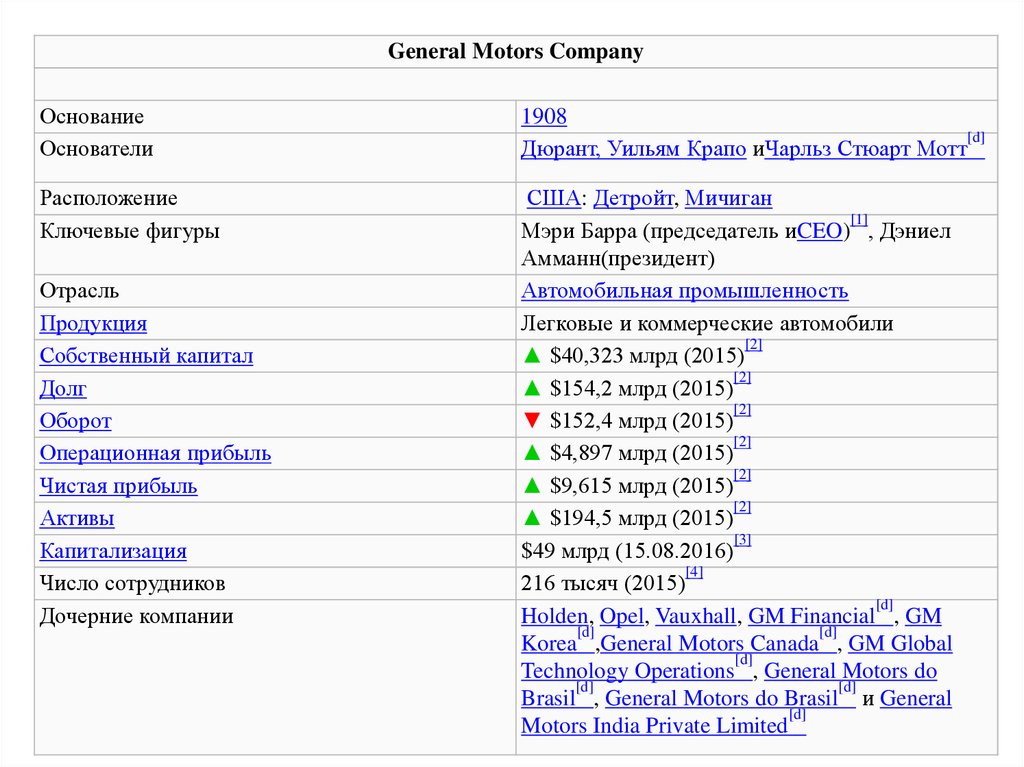1024x767 pixels.
Task: Click the green up arrow beside $194,5 млрд
Action: click(x=531, y=518)
